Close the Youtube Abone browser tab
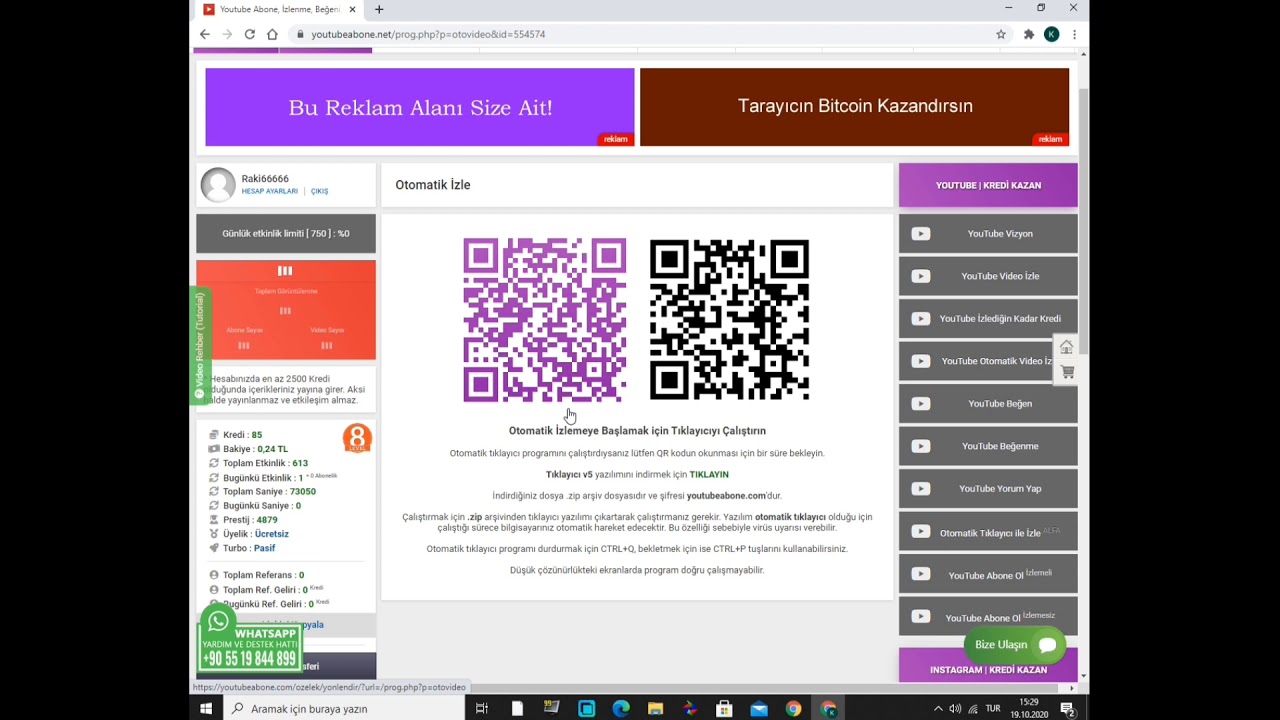 tap(352, 9)
